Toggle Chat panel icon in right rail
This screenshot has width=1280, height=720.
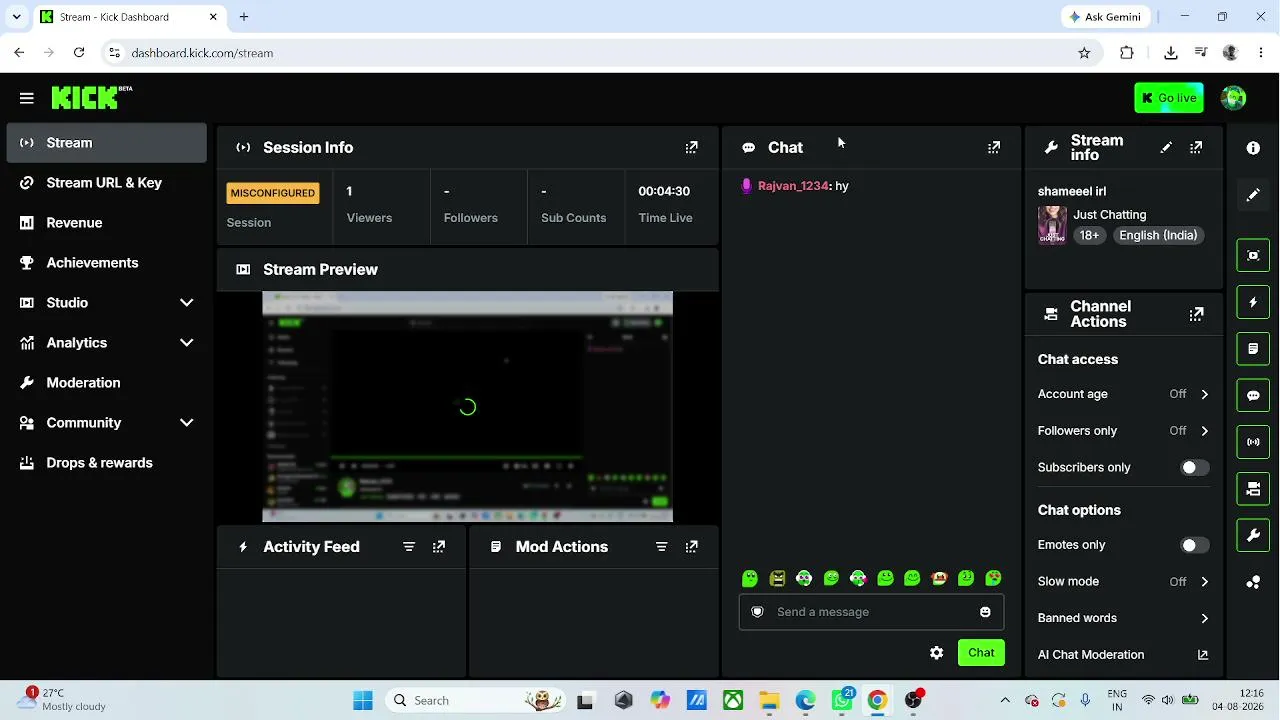pos(1253,395)
